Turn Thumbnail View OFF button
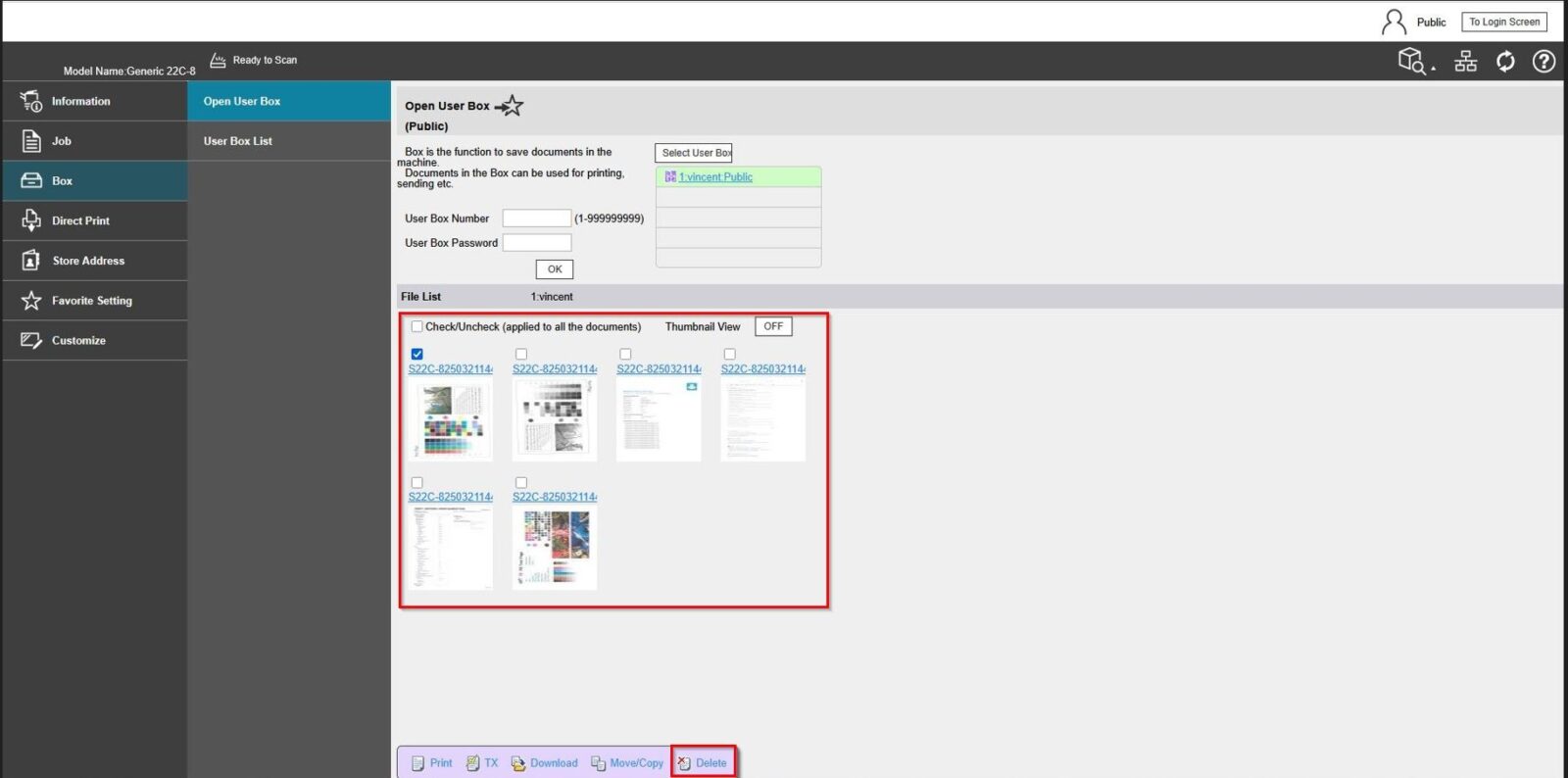The height and width of the screenshot is (778, 1568). pos(773,326)
